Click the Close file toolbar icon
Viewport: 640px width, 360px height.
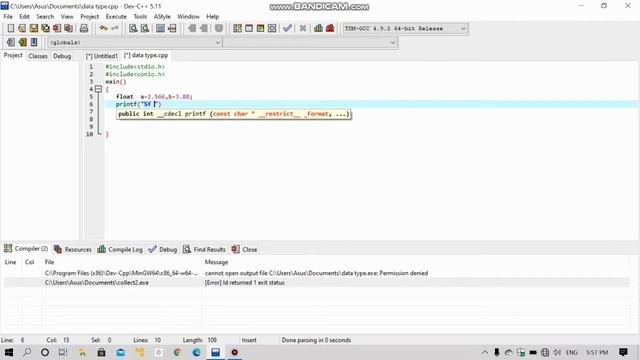tap(57, 28)
